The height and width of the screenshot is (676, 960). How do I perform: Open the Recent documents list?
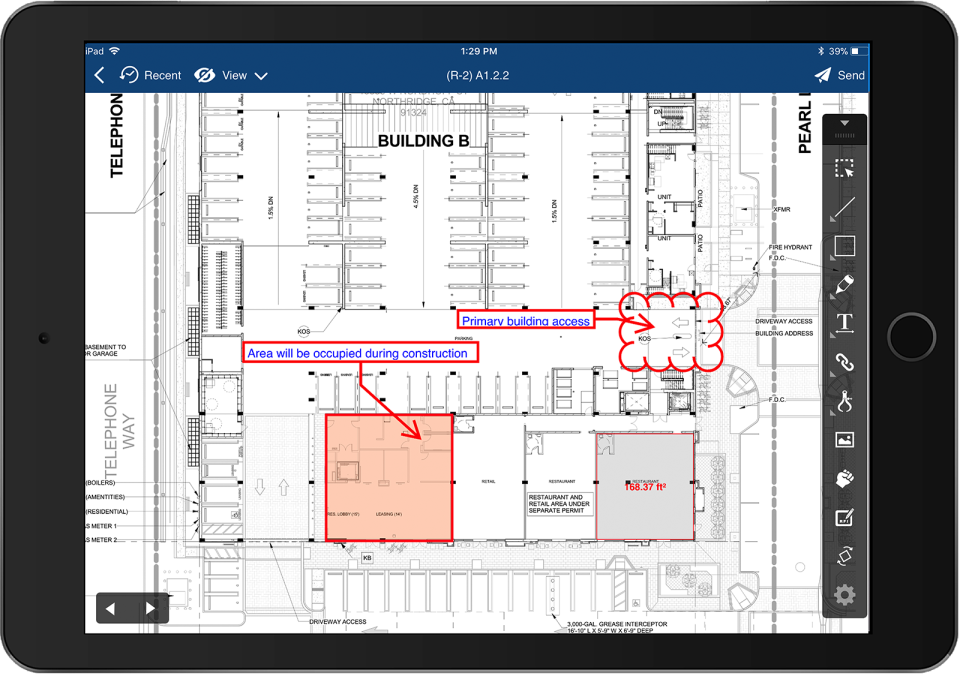coord(151,75)
